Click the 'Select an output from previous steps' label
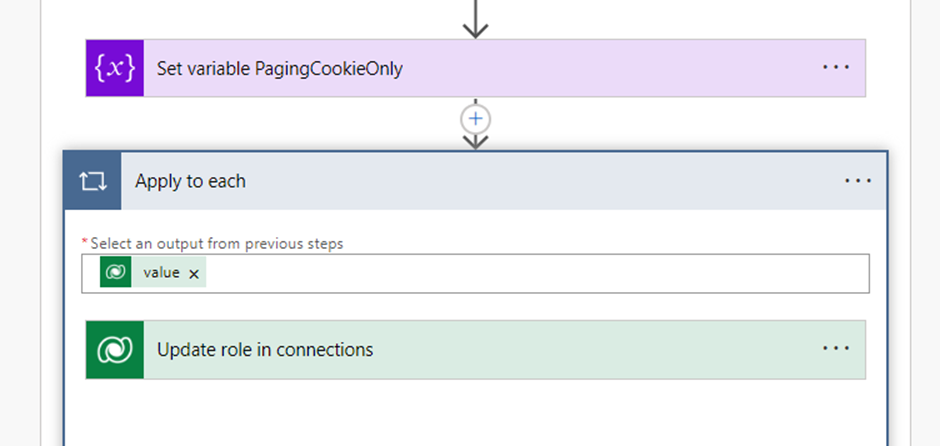This screenshot has height=446, width=940. (216, 243)
